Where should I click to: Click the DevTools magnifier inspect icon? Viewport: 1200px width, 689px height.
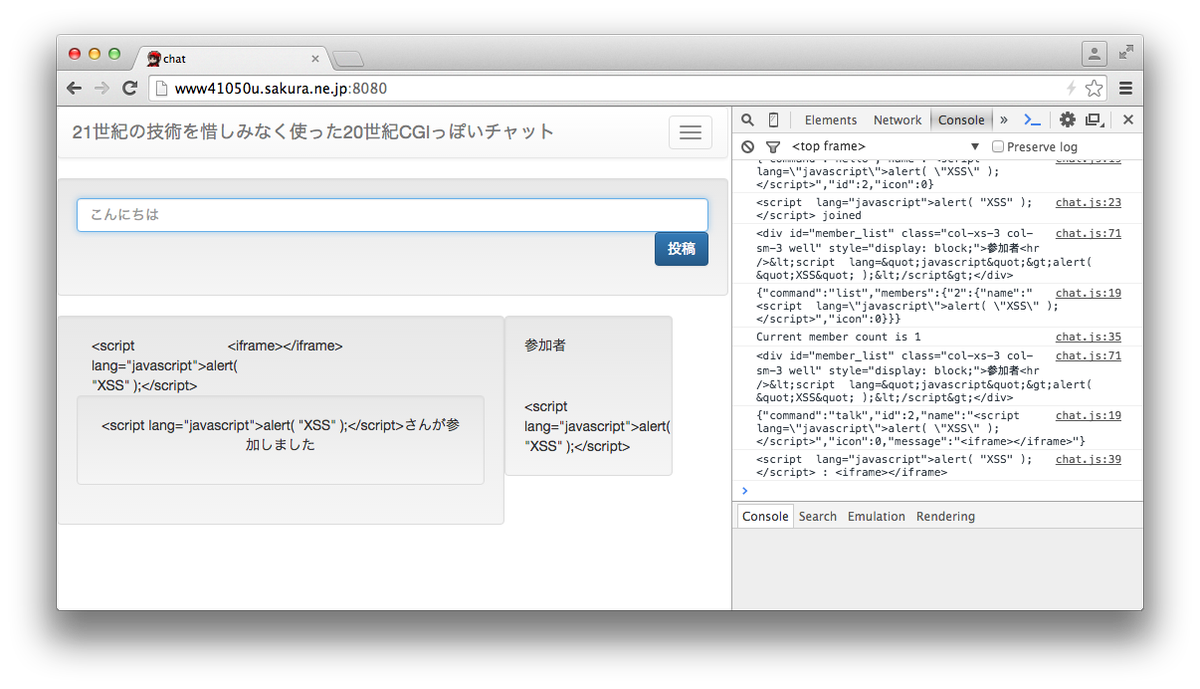(x=747, y=120)
